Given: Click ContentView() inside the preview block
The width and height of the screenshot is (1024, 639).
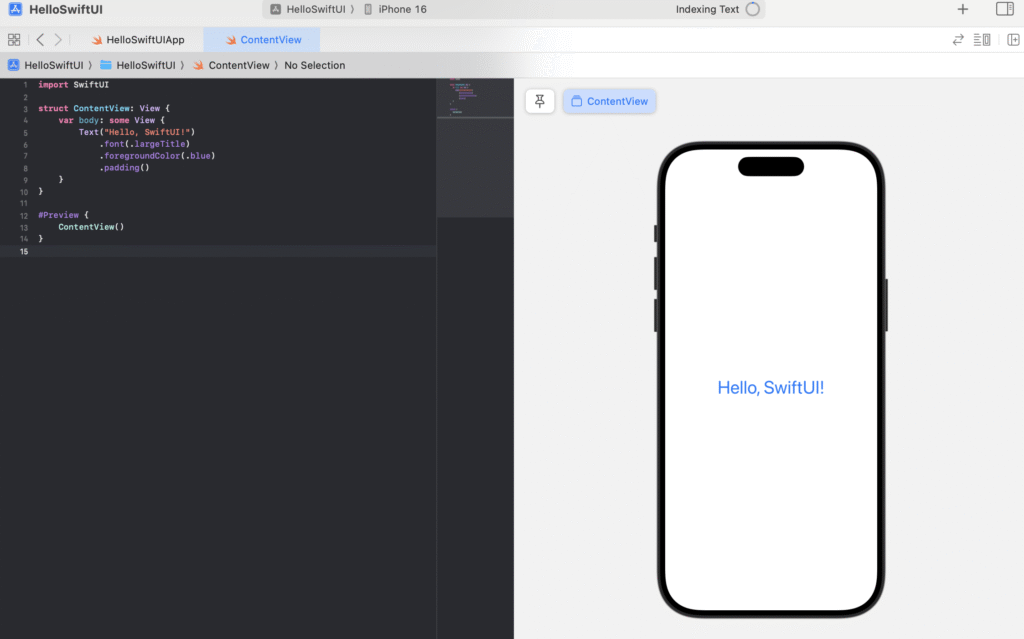Looking at the screenshot, I should click(91, 227).
